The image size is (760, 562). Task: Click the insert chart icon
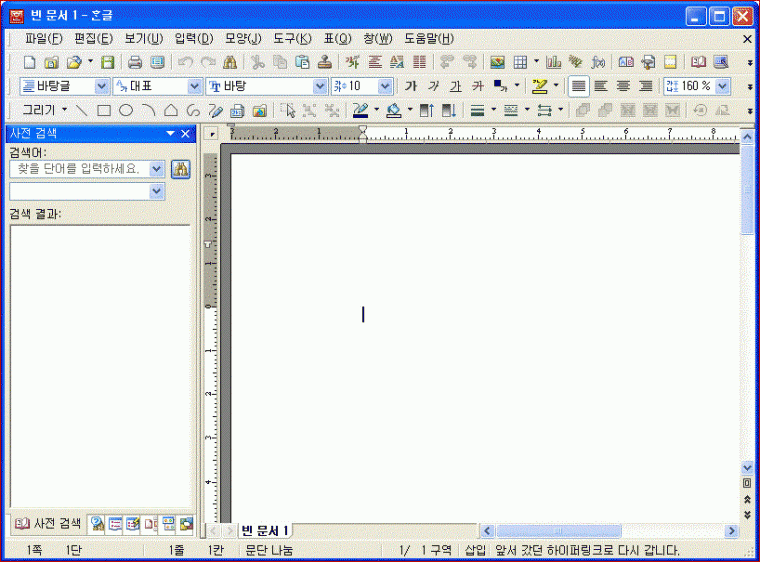tap(553, 62)
